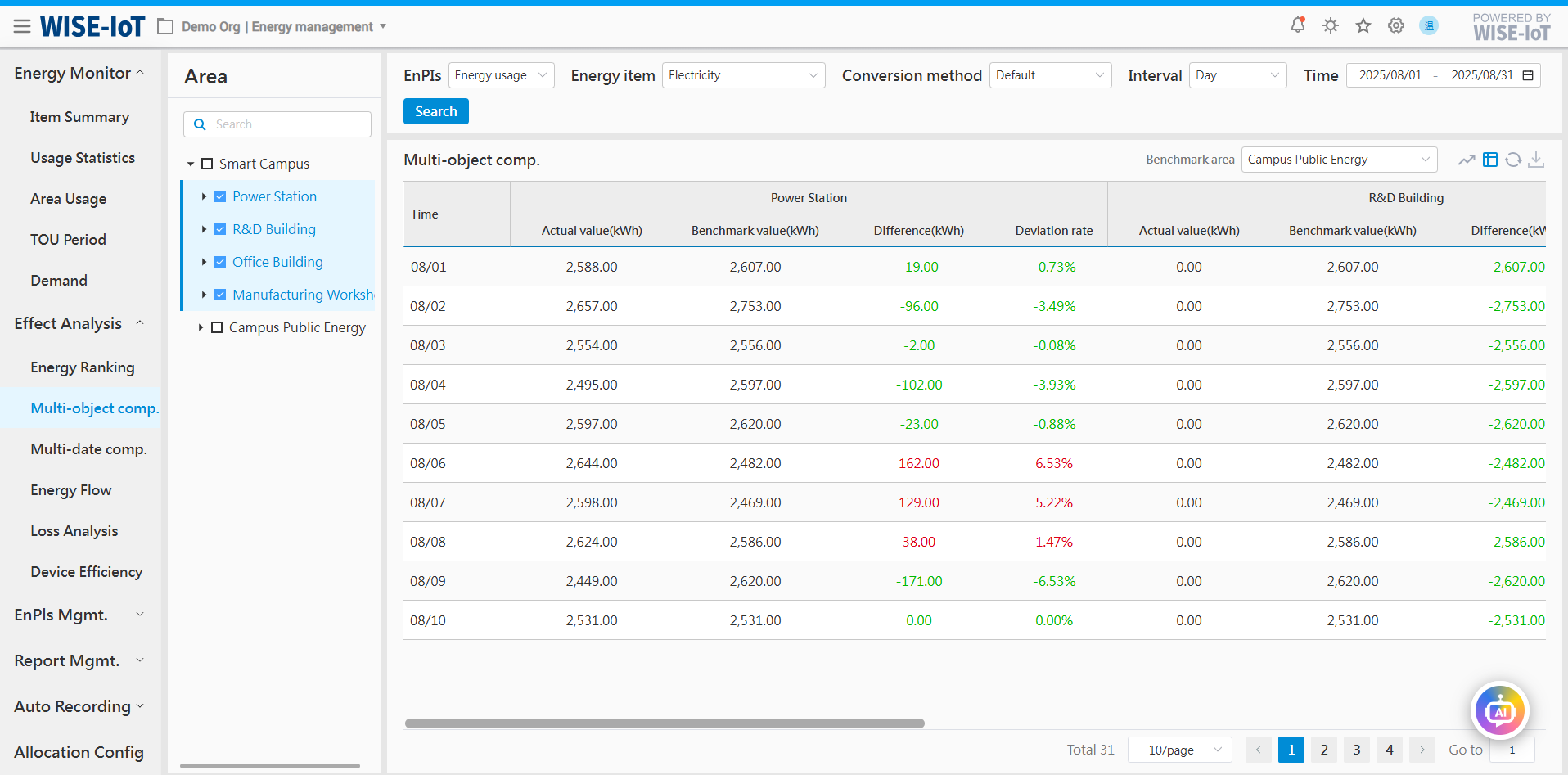Click the horizontal table scrollbar
1568x775 pixels.
[664, 723]
